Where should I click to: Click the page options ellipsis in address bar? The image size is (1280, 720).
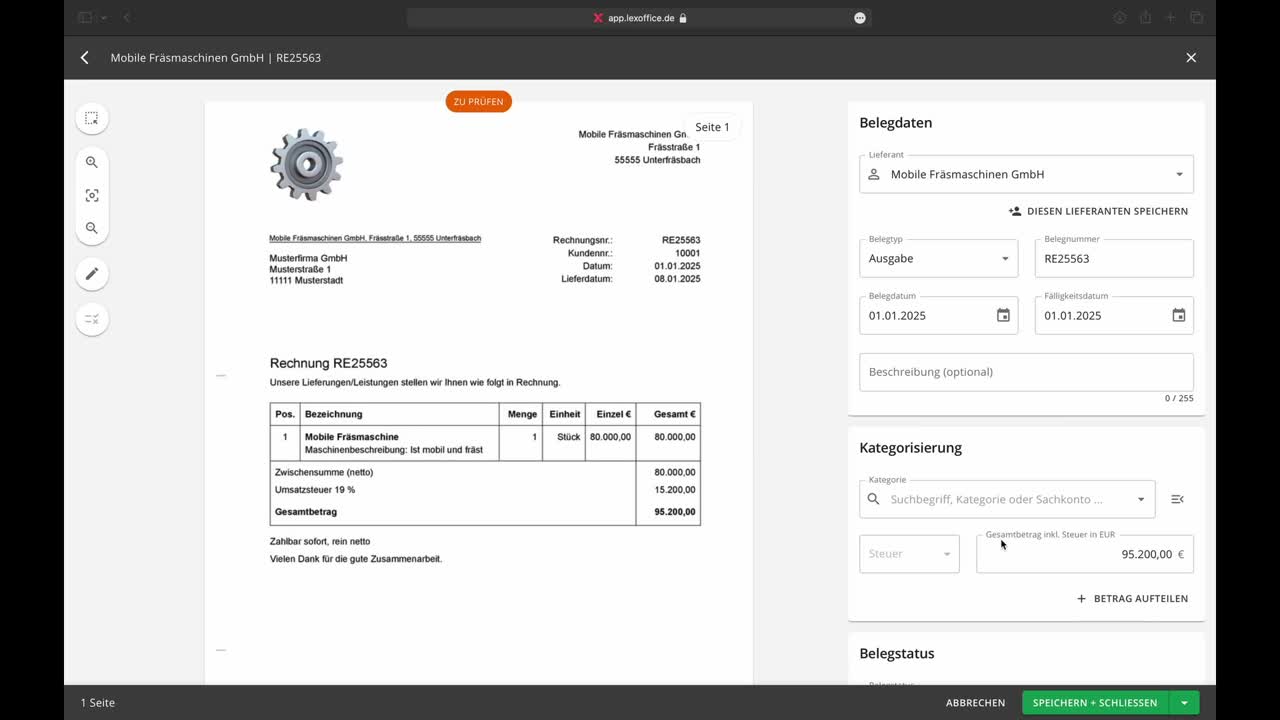coord(860,17)
